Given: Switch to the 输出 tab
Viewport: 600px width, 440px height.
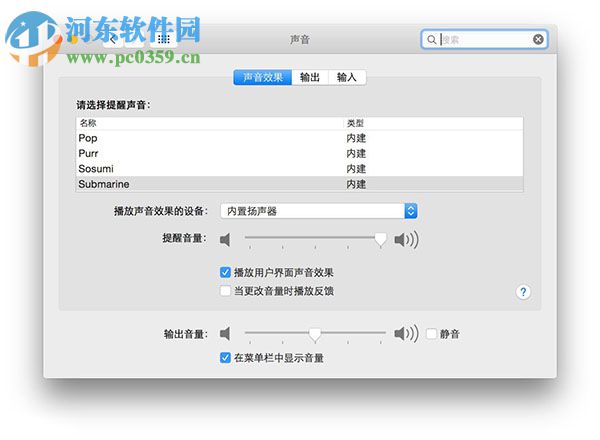Looking at the screenshot, I should click(x=310, y=77).
